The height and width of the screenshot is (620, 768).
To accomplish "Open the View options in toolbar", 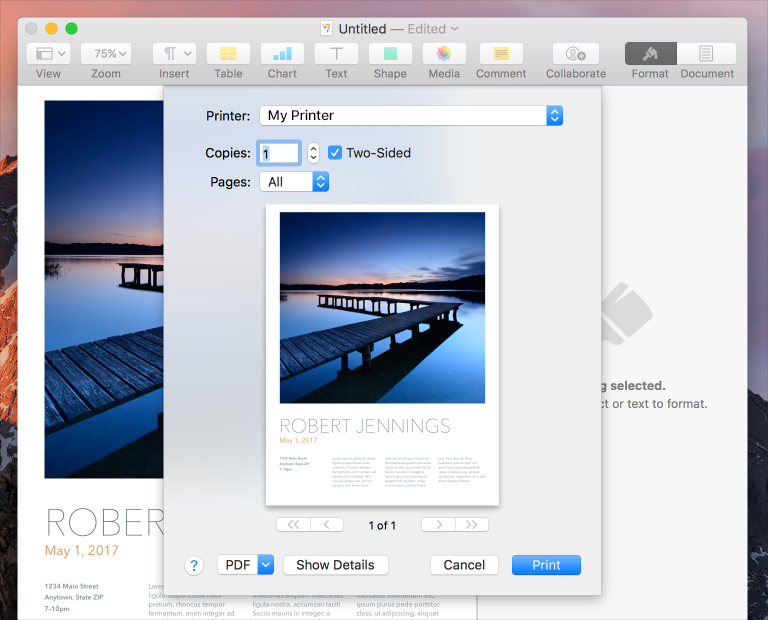I will (48, 53).
